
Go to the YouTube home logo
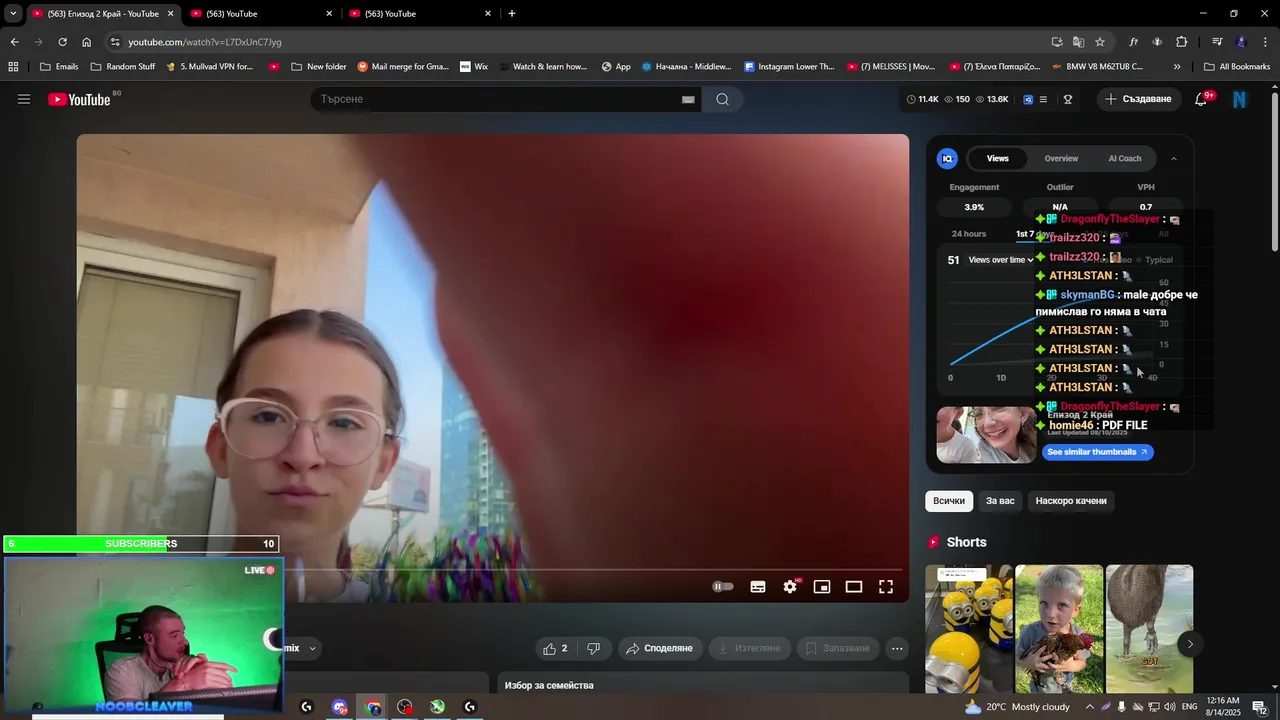point(79,99)
